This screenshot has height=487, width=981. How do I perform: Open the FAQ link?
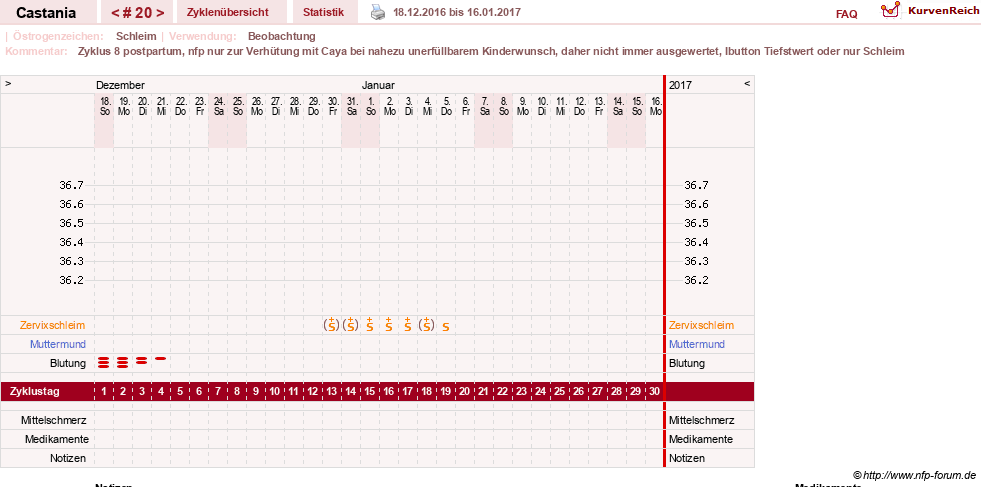[846, 14]
